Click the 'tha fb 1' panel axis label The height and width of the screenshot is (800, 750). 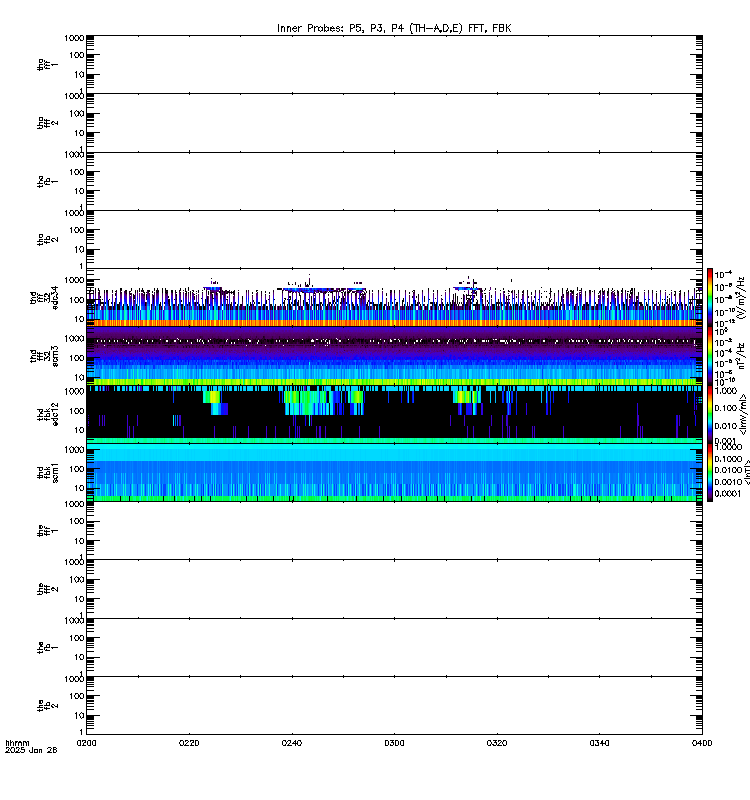[x=47, y=182]
